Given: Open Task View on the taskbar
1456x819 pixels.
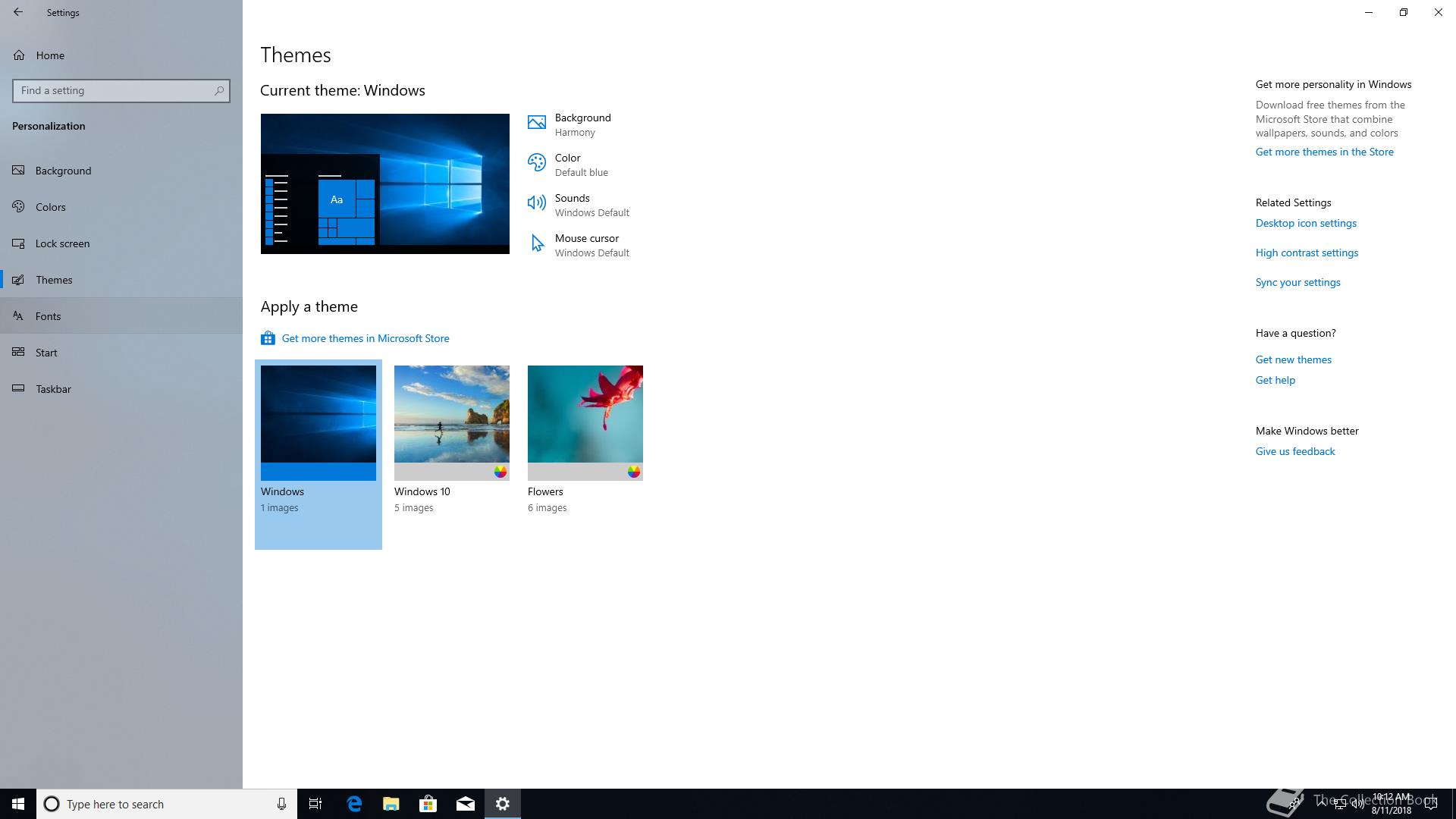Looking at the screenshot, I should [315, 804].
